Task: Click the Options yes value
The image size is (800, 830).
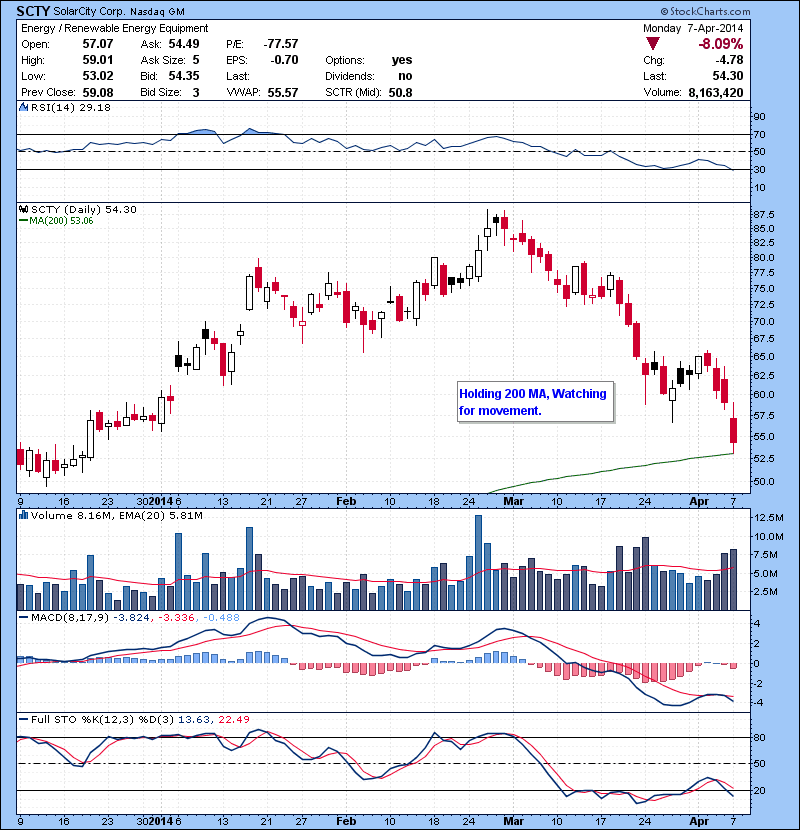Action: pos(402,60)
